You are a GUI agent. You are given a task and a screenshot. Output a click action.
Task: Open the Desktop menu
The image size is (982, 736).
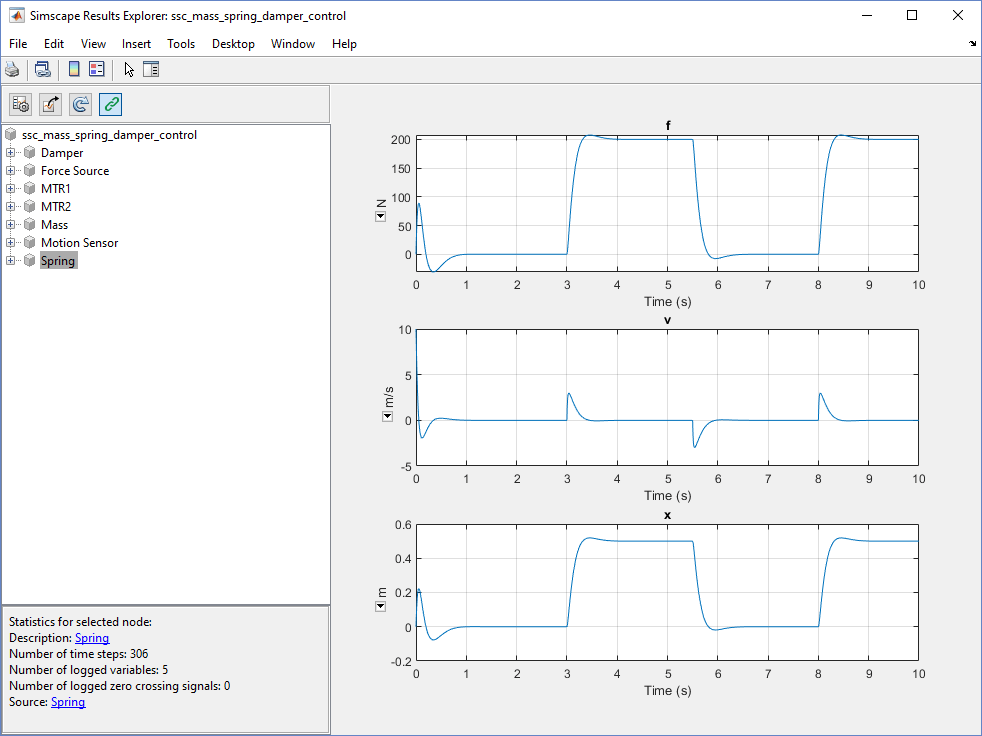click(x=233, y=44)
